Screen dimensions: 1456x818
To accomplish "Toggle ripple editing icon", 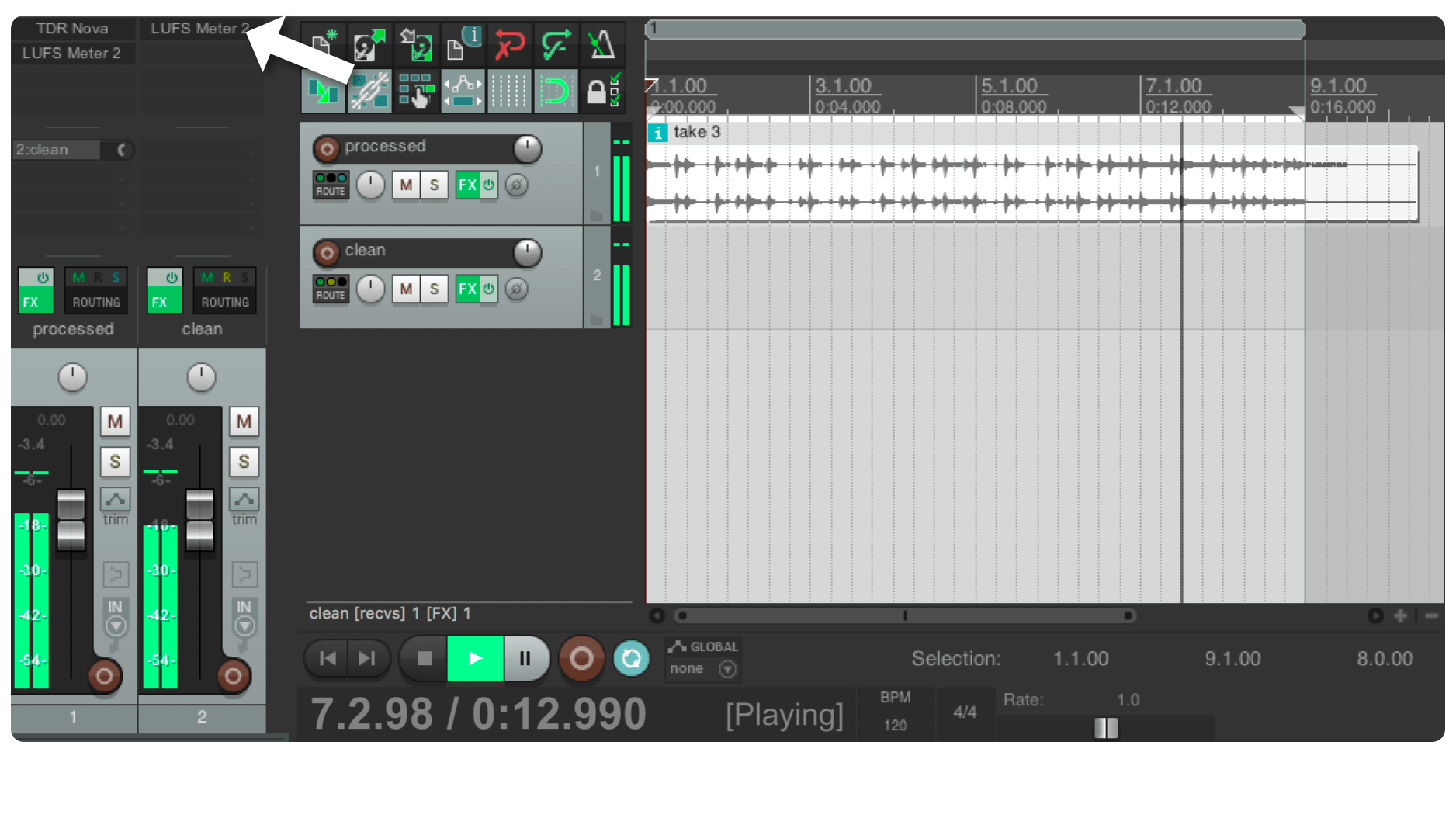I will pyautogui.click(x=416, y=91).
